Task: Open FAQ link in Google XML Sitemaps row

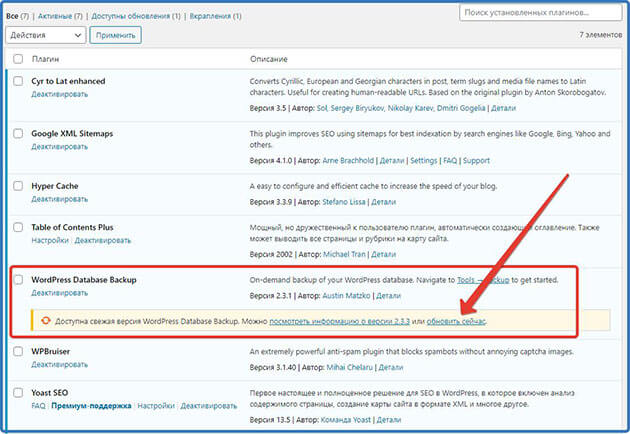Action: (x=450, y=161)
